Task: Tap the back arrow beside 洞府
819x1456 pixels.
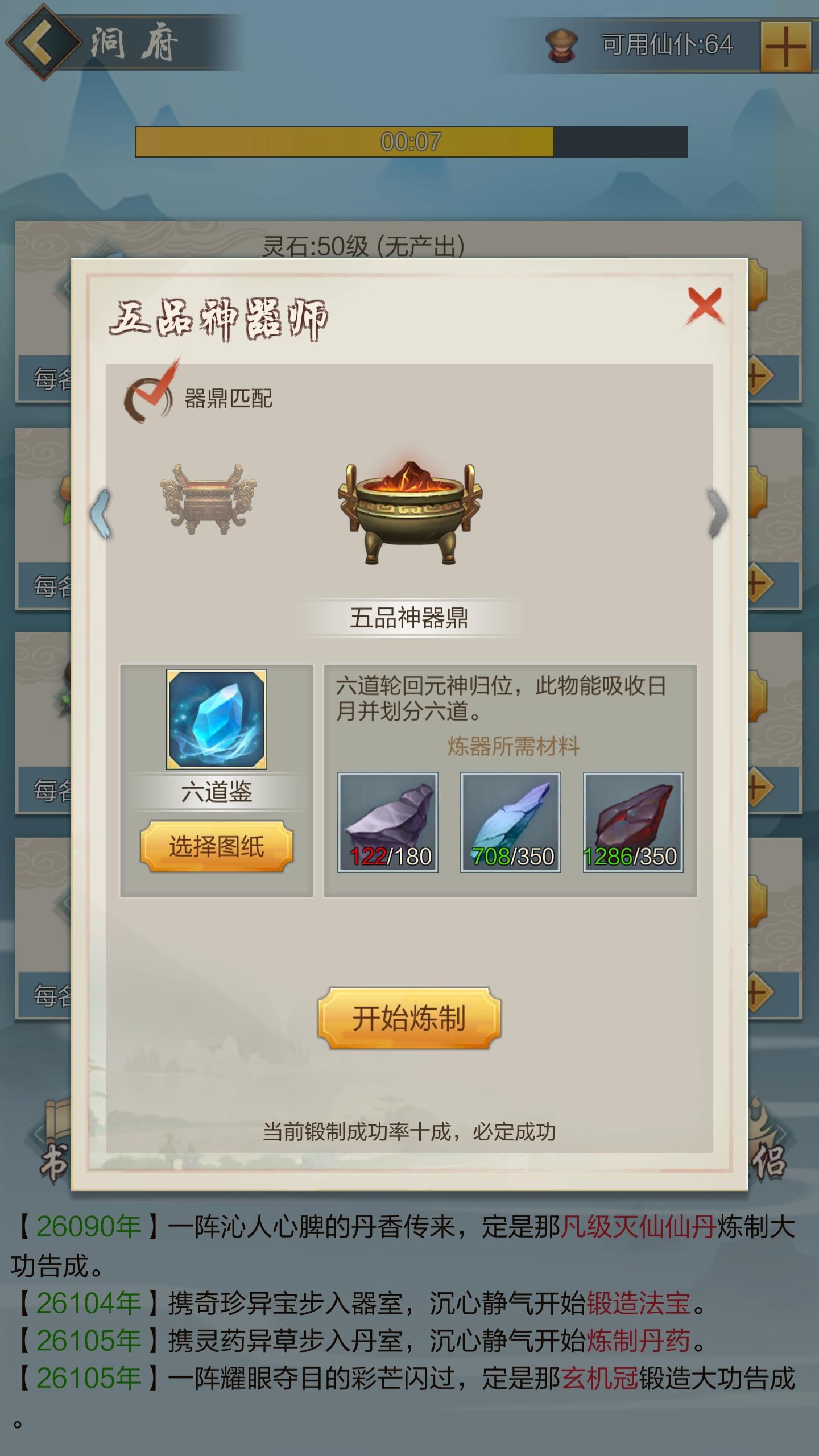Action: (x=43, y=42)
